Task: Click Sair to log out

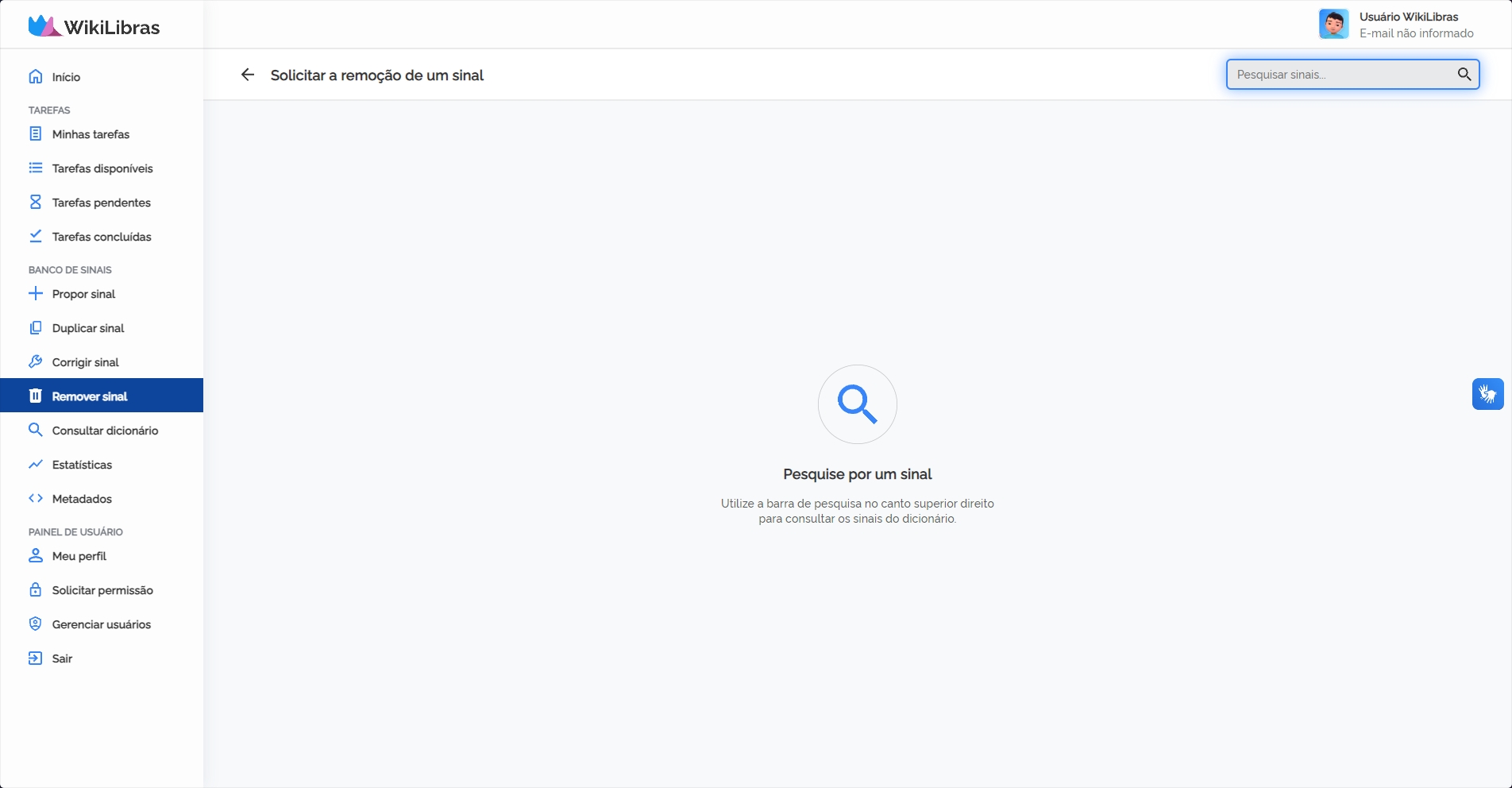Action: point(62,659)
